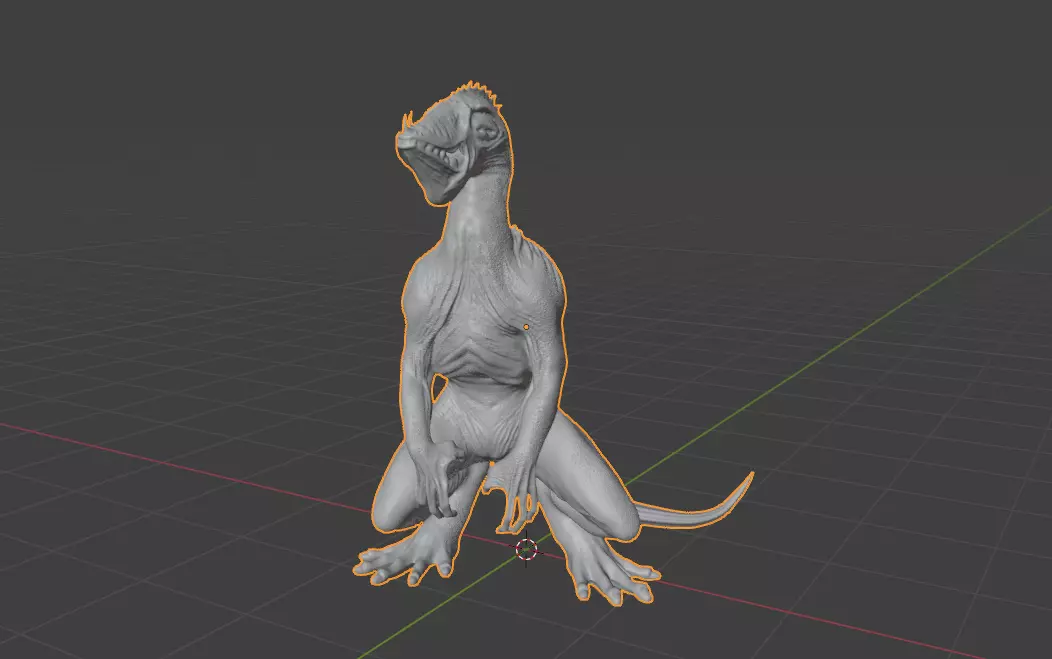Click the orange object origin dot
1052x659 pixels.
(x=526, y=327)
